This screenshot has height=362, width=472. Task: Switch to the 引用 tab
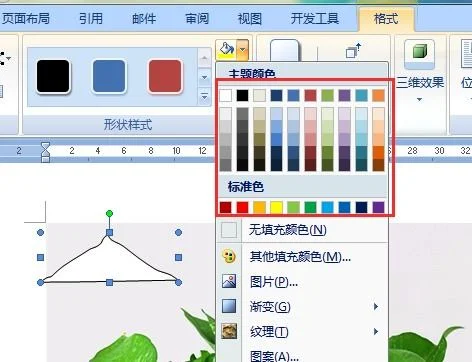[91, 18]
